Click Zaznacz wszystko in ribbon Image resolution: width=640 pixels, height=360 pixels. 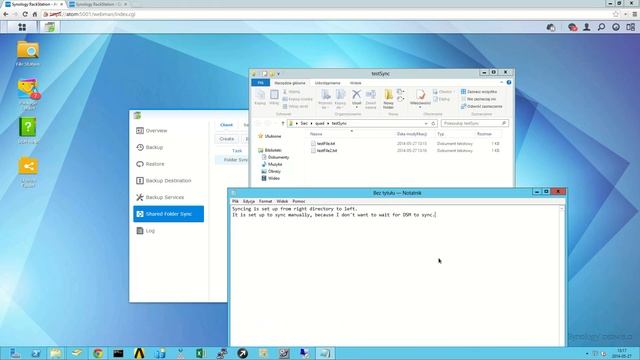tap(479, 92)
